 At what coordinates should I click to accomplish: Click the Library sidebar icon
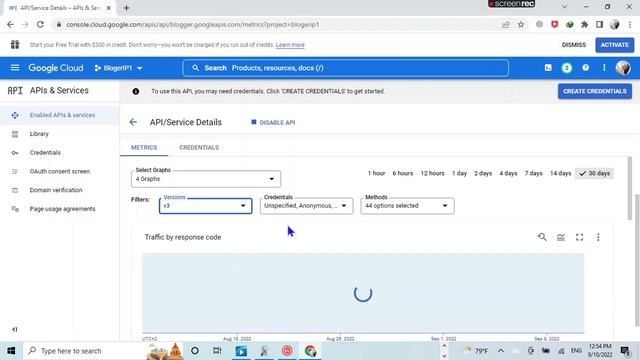(x=15, y=134)
